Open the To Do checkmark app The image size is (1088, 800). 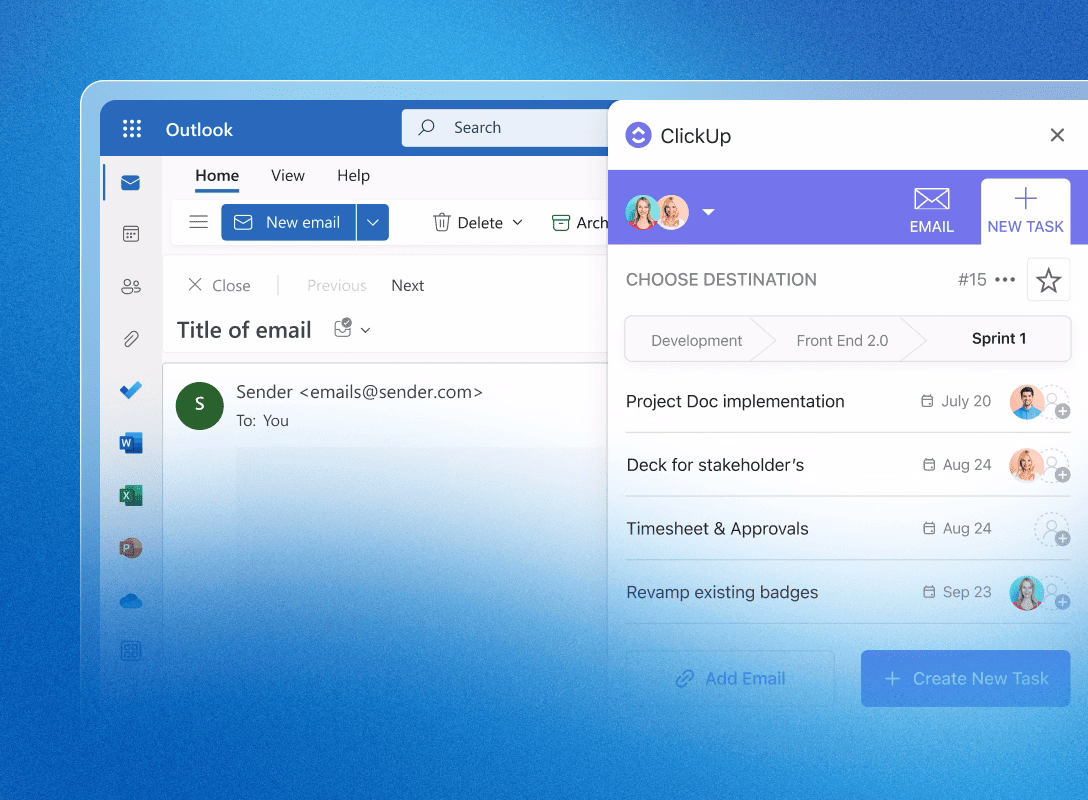tap(131, 391)
